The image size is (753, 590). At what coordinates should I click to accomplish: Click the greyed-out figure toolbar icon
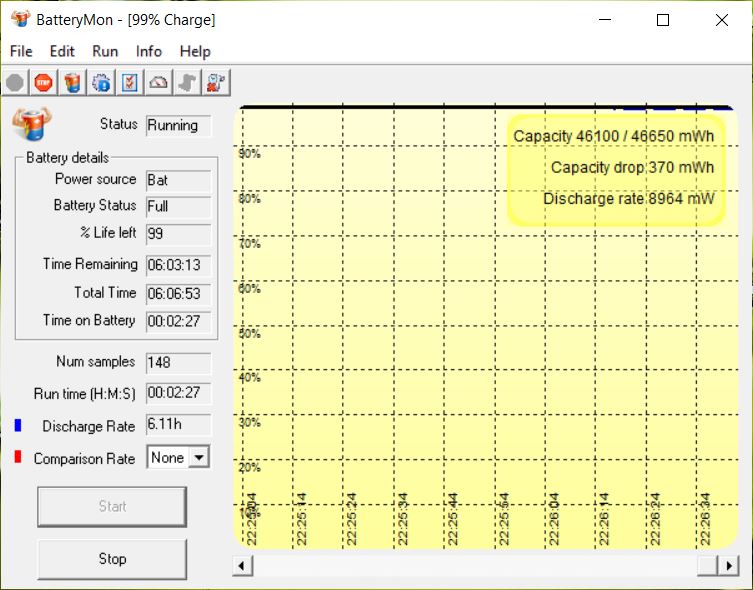[x=187, y=83]
